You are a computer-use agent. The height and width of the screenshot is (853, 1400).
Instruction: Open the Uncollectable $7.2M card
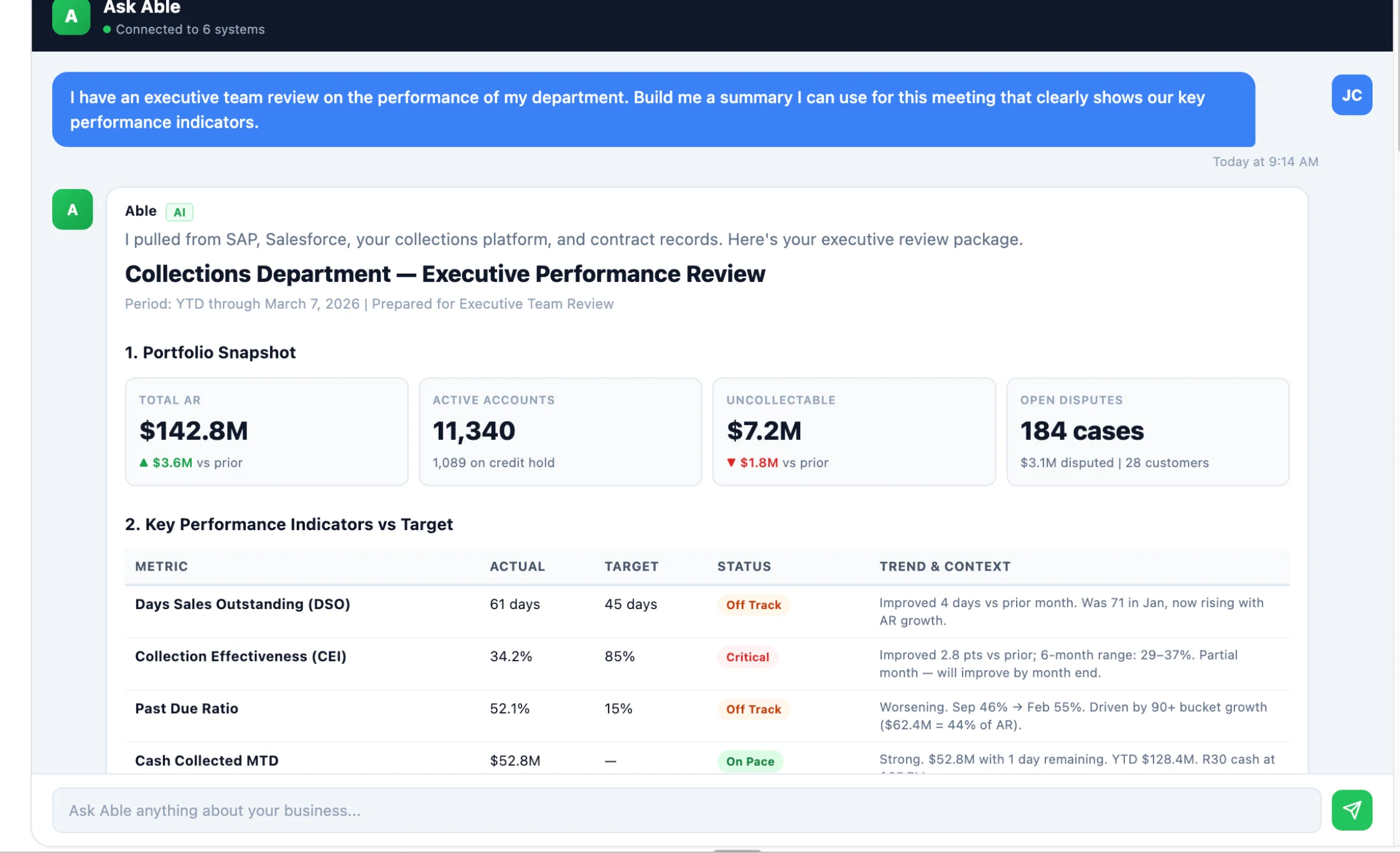point(854,431)
